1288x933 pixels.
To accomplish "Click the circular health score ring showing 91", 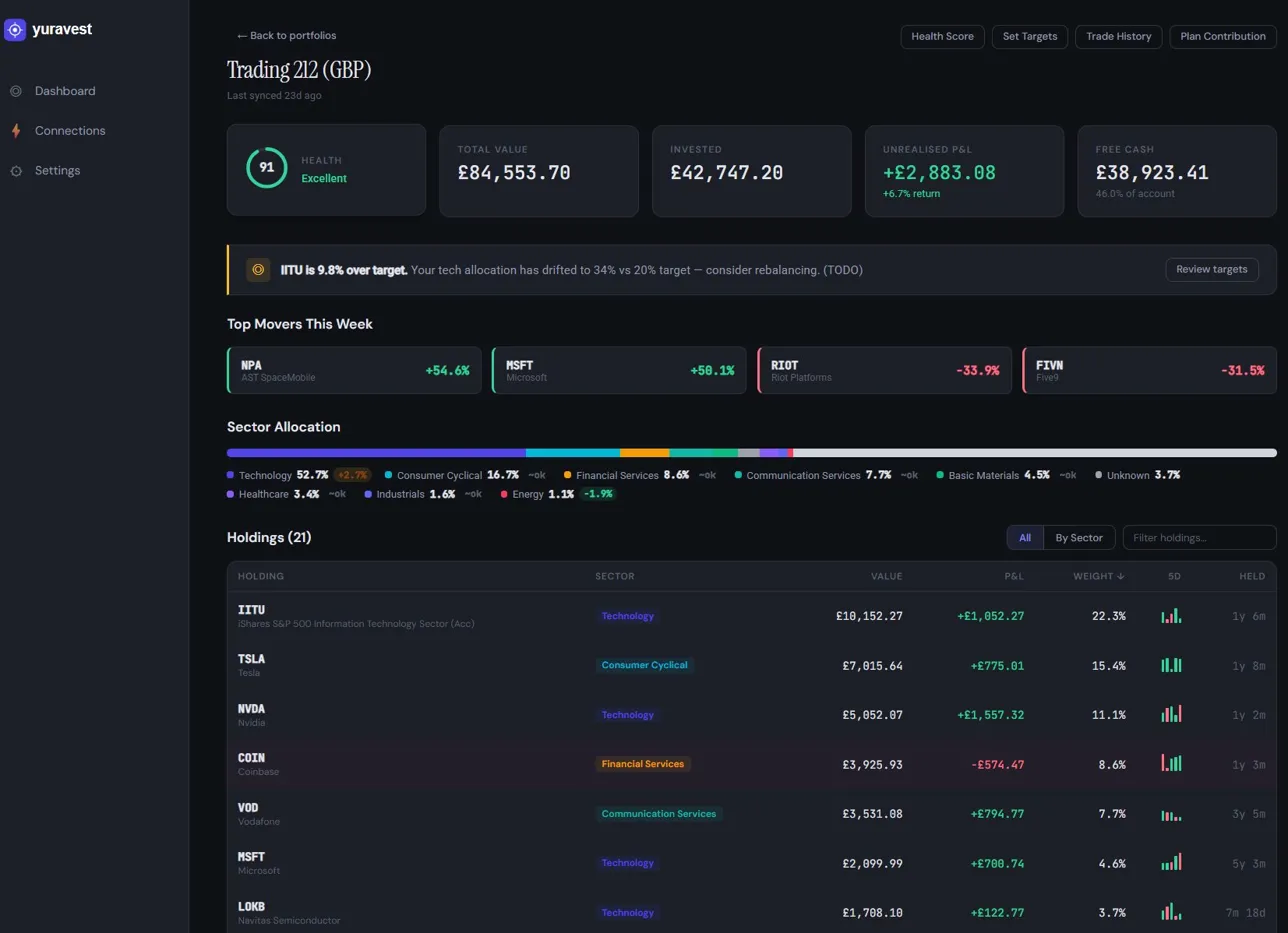I will (266, 169).
